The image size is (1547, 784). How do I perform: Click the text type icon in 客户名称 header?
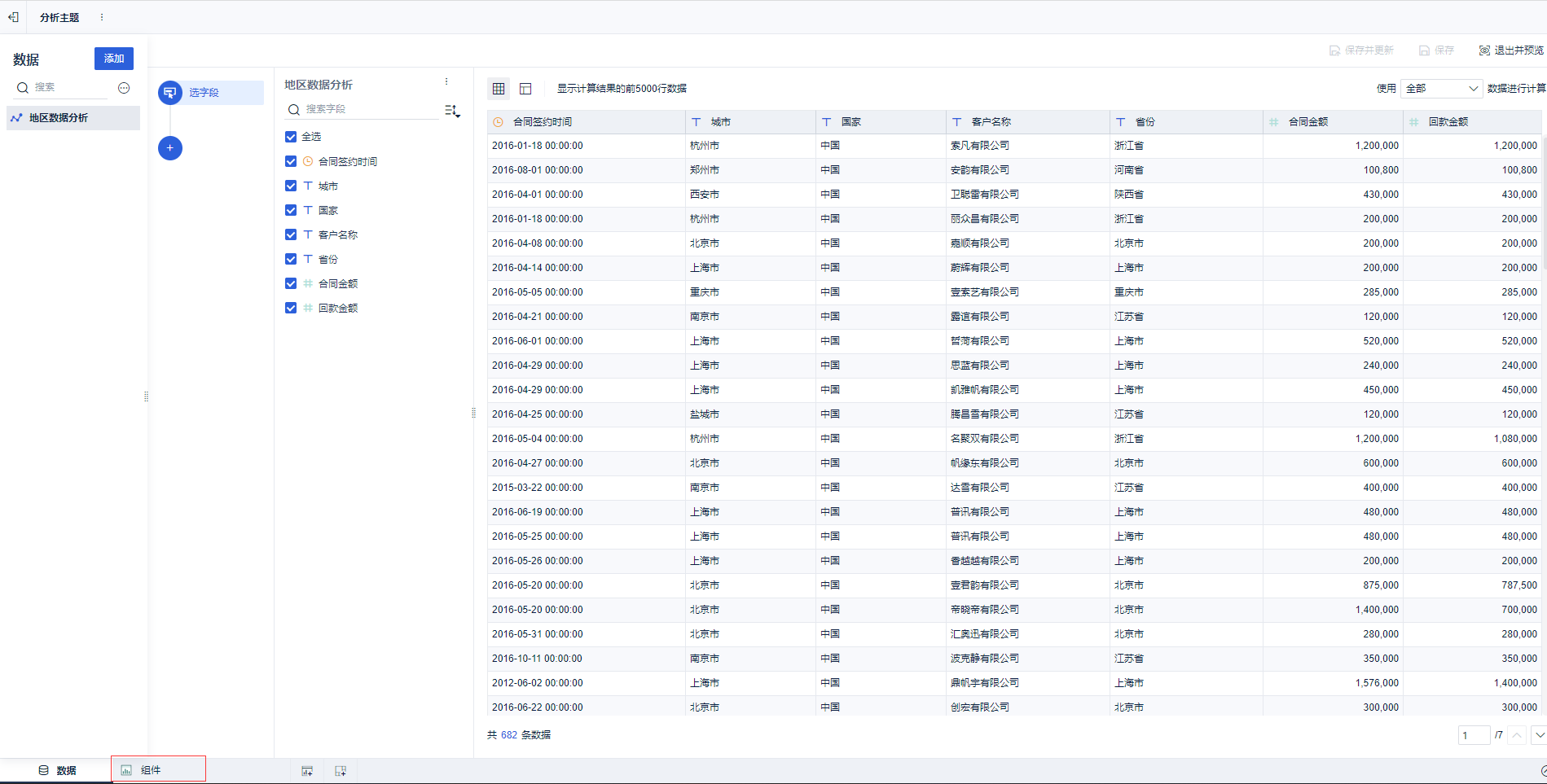(x=957, y=122)
